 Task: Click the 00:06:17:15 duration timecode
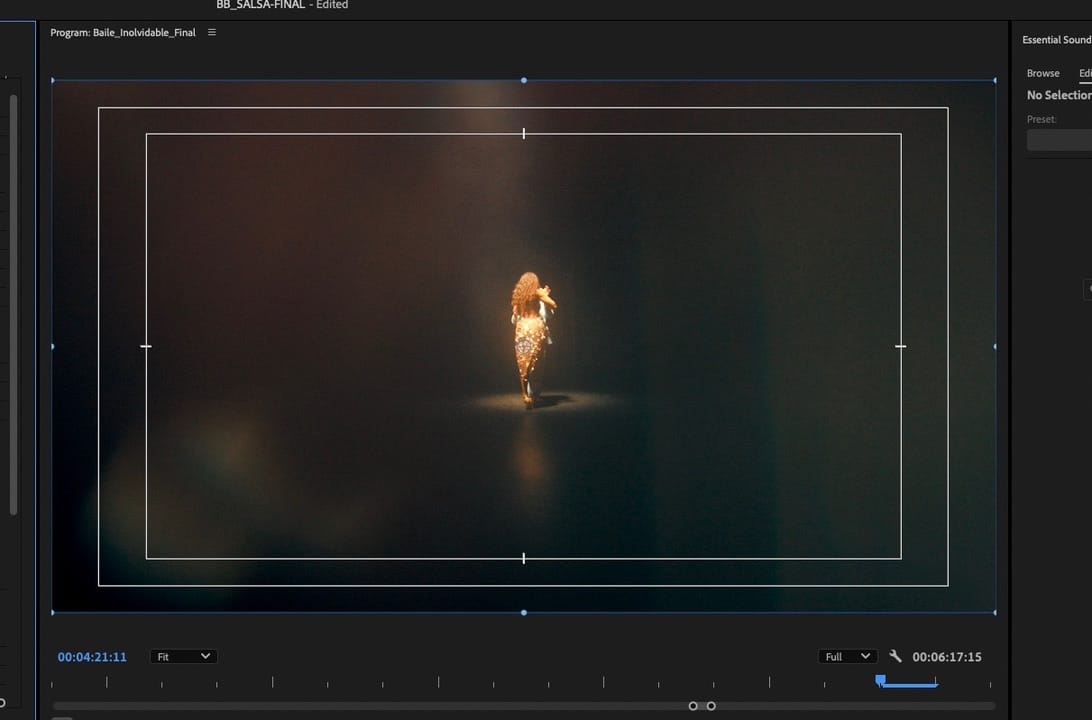pos(946,657)
